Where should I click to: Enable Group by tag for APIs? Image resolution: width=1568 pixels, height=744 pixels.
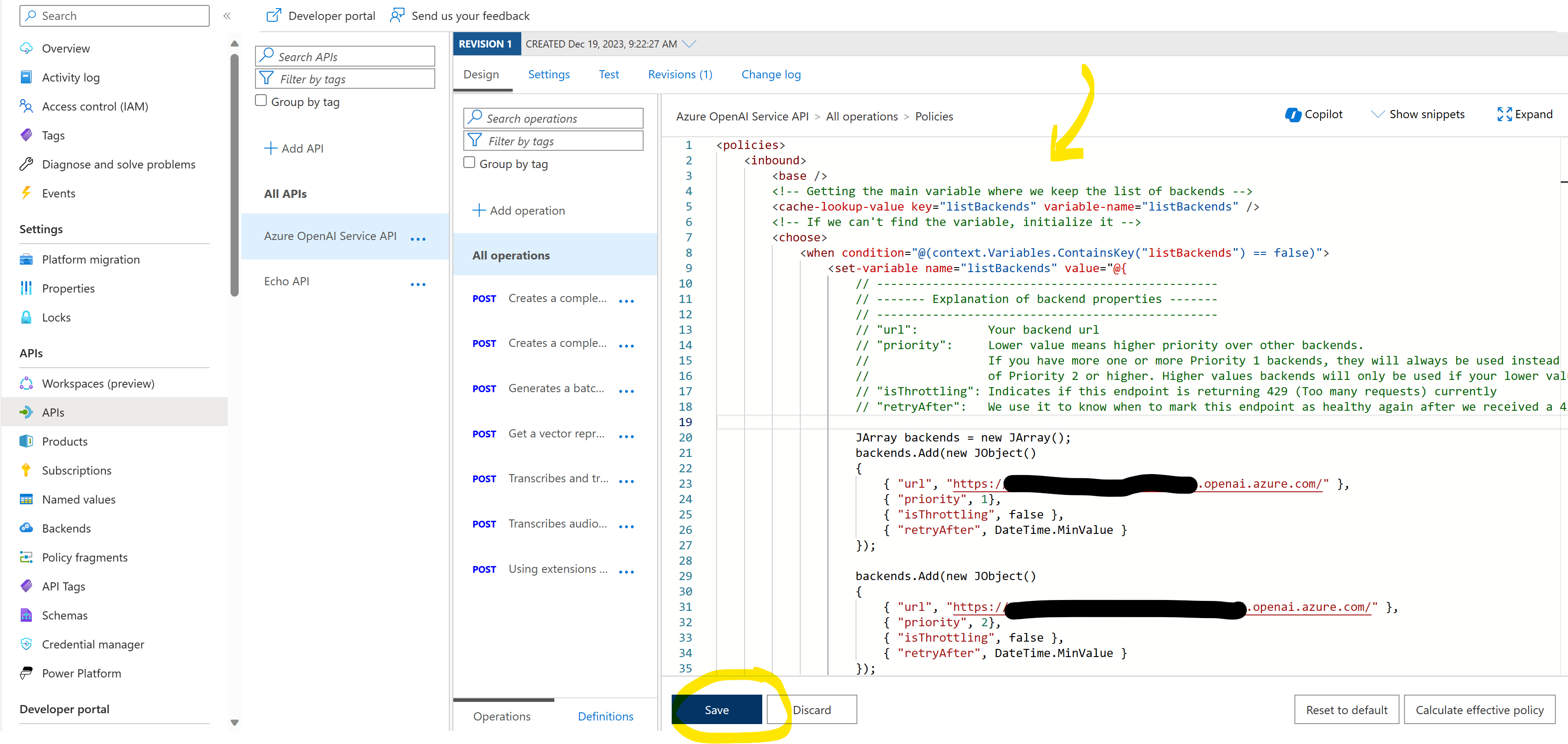[x=260, y=101]
